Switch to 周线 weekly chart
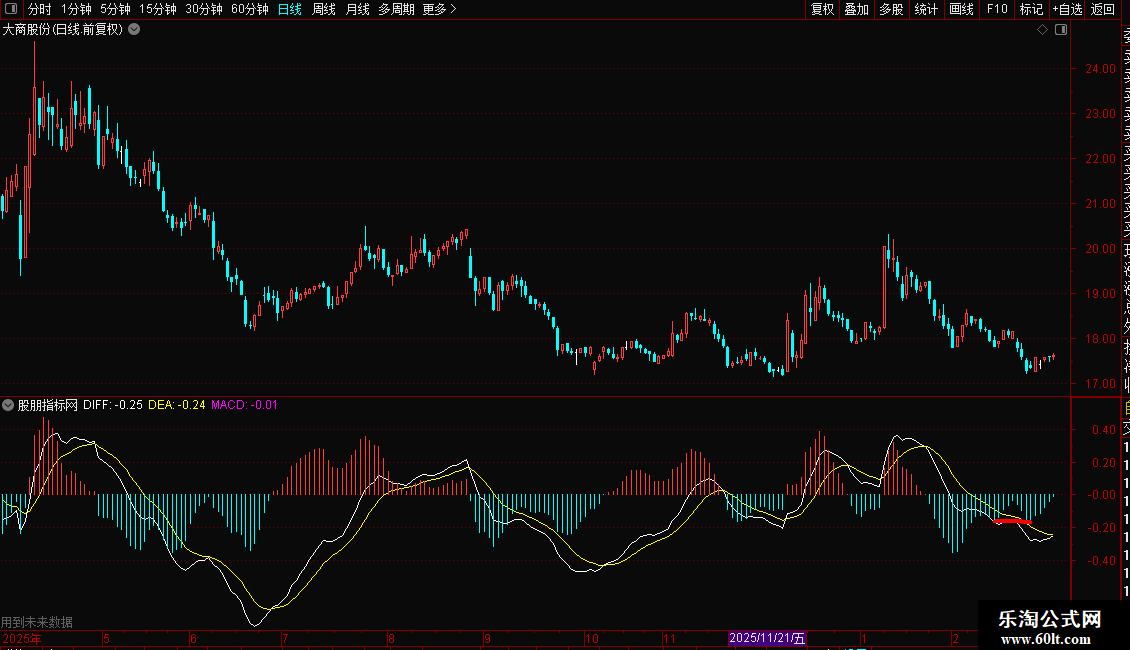Screen dimensions: 1130x650 (x=324, y=9)
